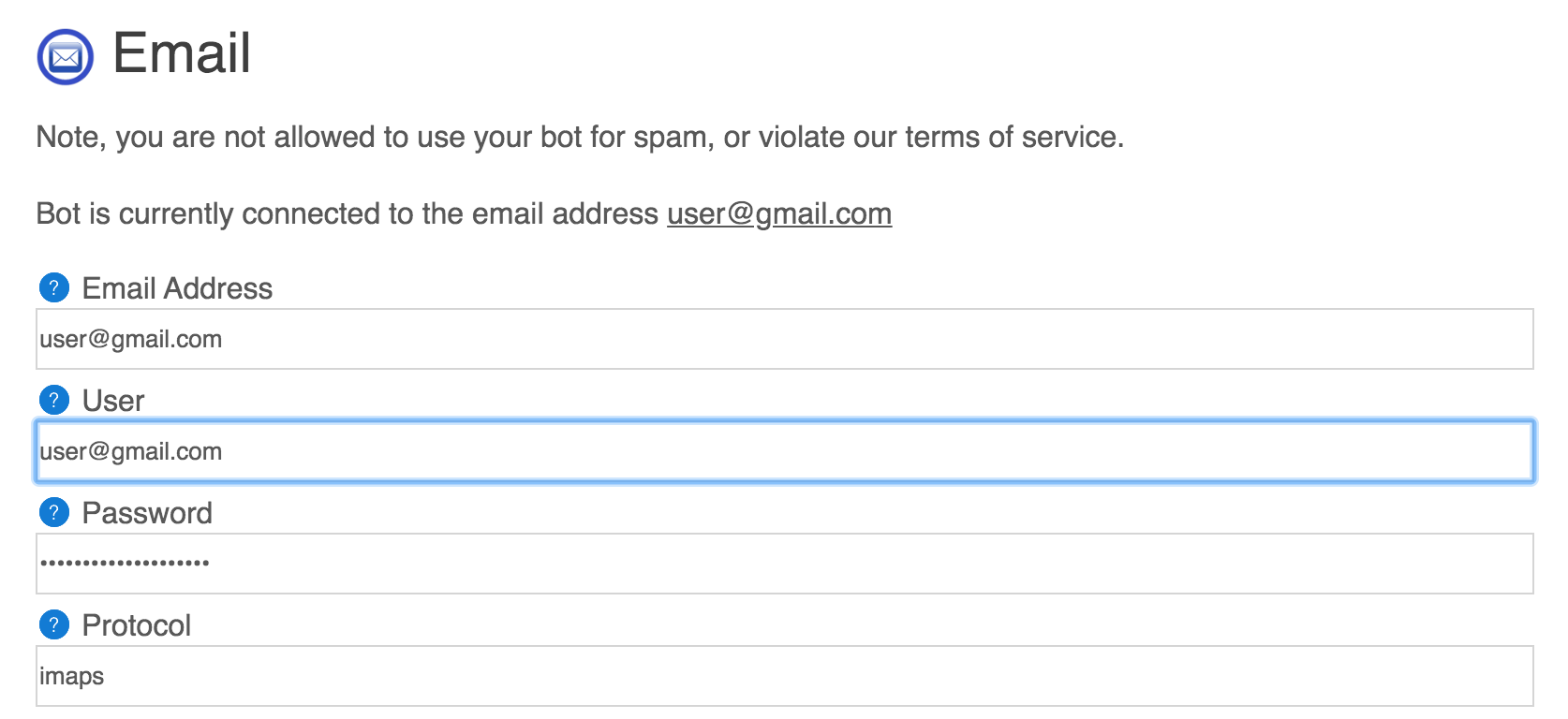
Task: Click the user@gmail.com text in the Email Address field
Action: (131, 340)
